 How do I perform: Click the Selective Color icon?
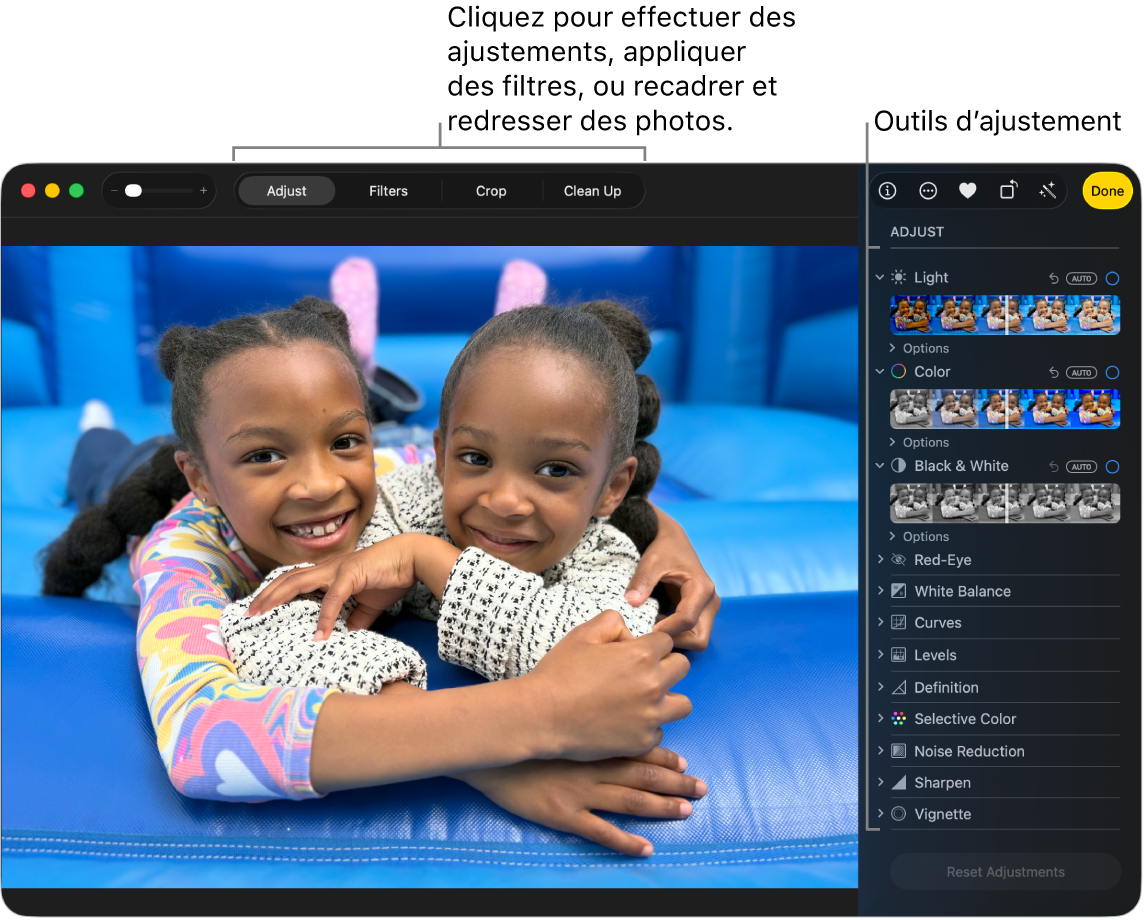[898, 718]
